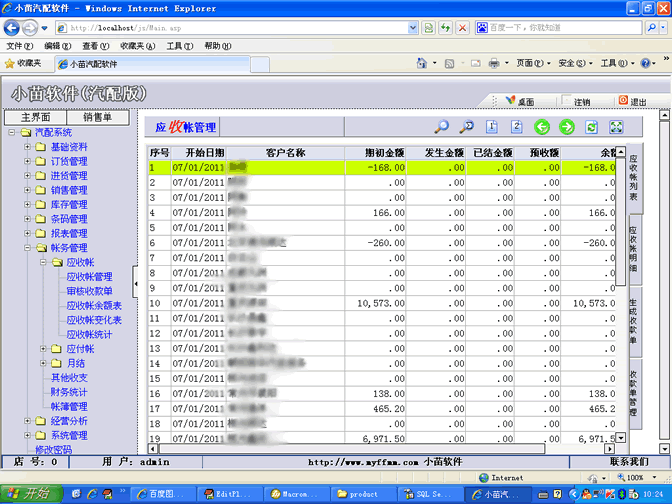Switch to the product taskbar window
Image resolution: width=672 pixels, height=504 pixels.
363,494
